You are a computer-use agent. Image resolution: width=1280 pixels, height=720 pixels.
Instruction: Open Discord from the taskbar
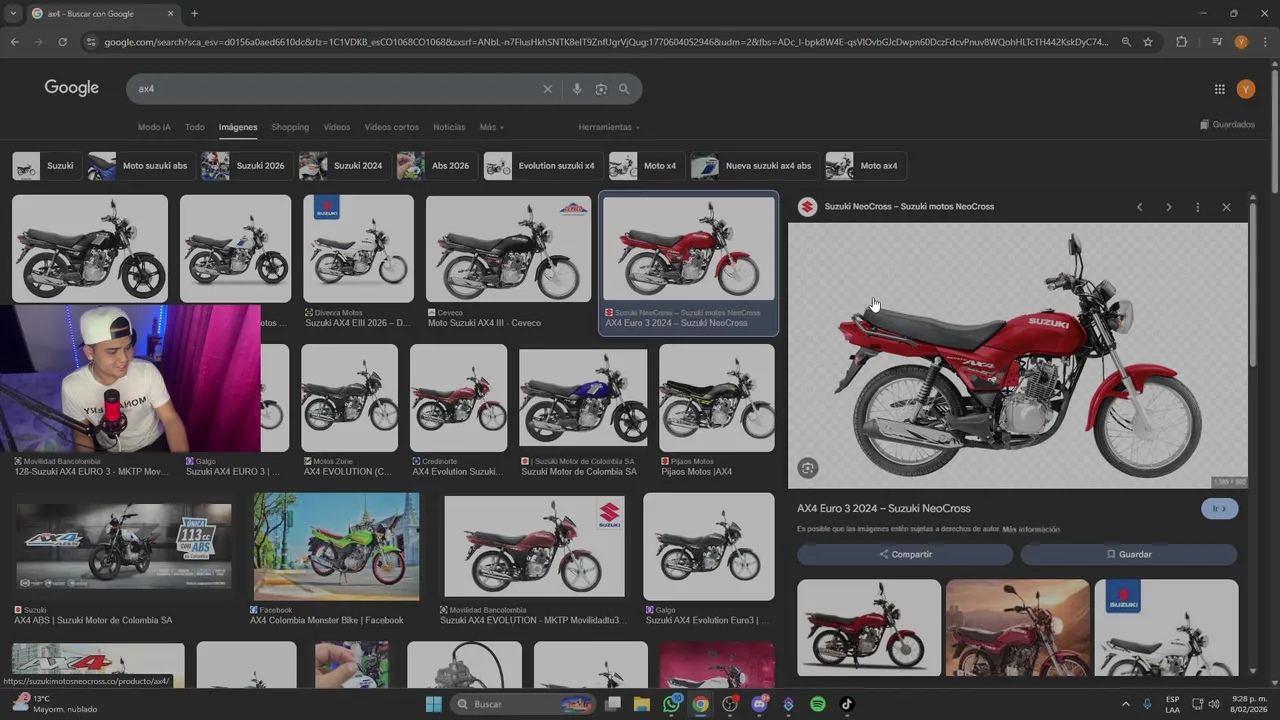[759, 704]
